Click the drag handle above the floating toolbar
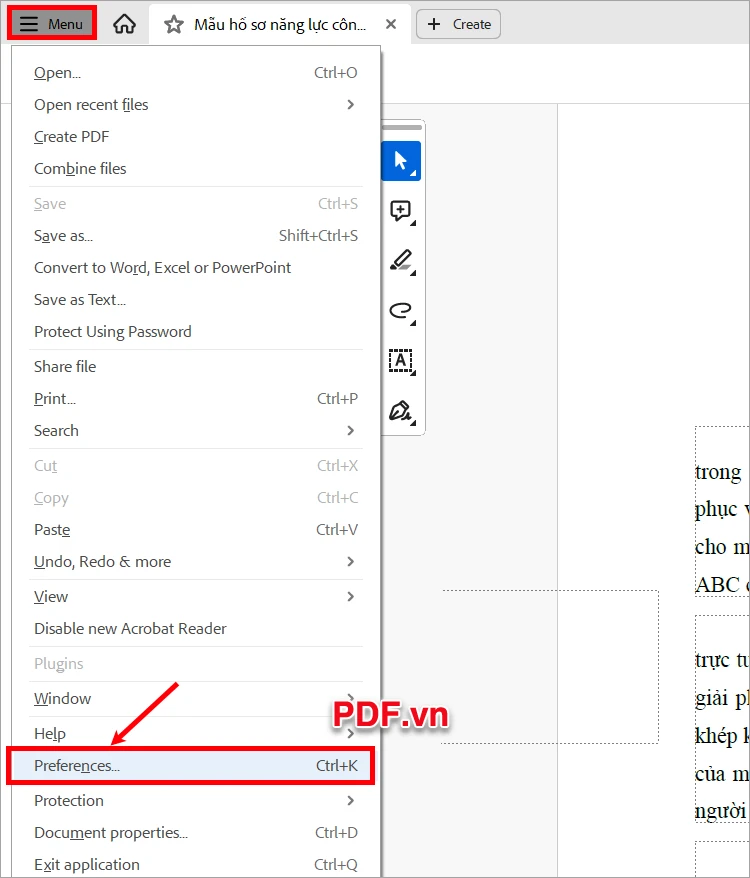Image resolution: width=750 pixels, height=878 pixels. [x=401, y=128]
